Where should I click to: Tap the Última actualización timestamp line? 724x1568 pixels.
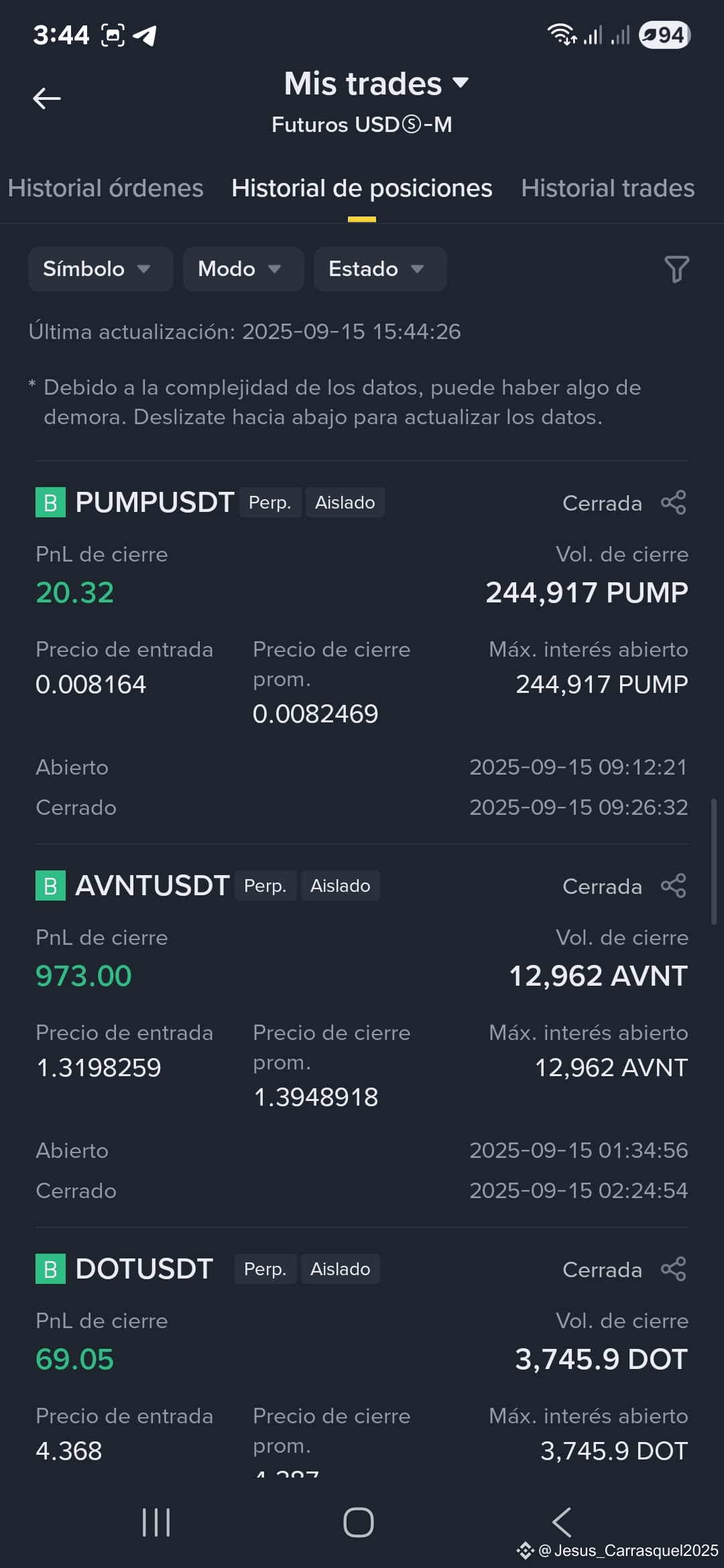[x=245, y=332]
